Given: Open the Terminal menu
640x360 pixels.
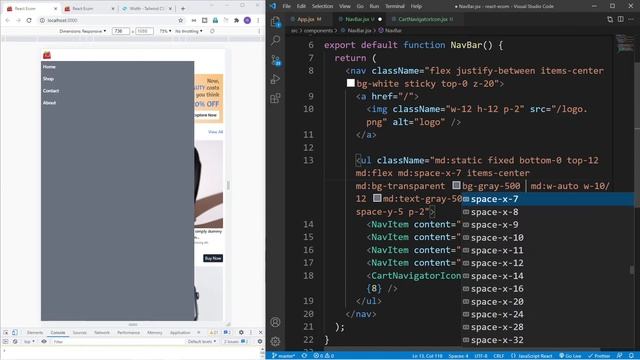Looking at the screenshot, I should coord(394,6).
